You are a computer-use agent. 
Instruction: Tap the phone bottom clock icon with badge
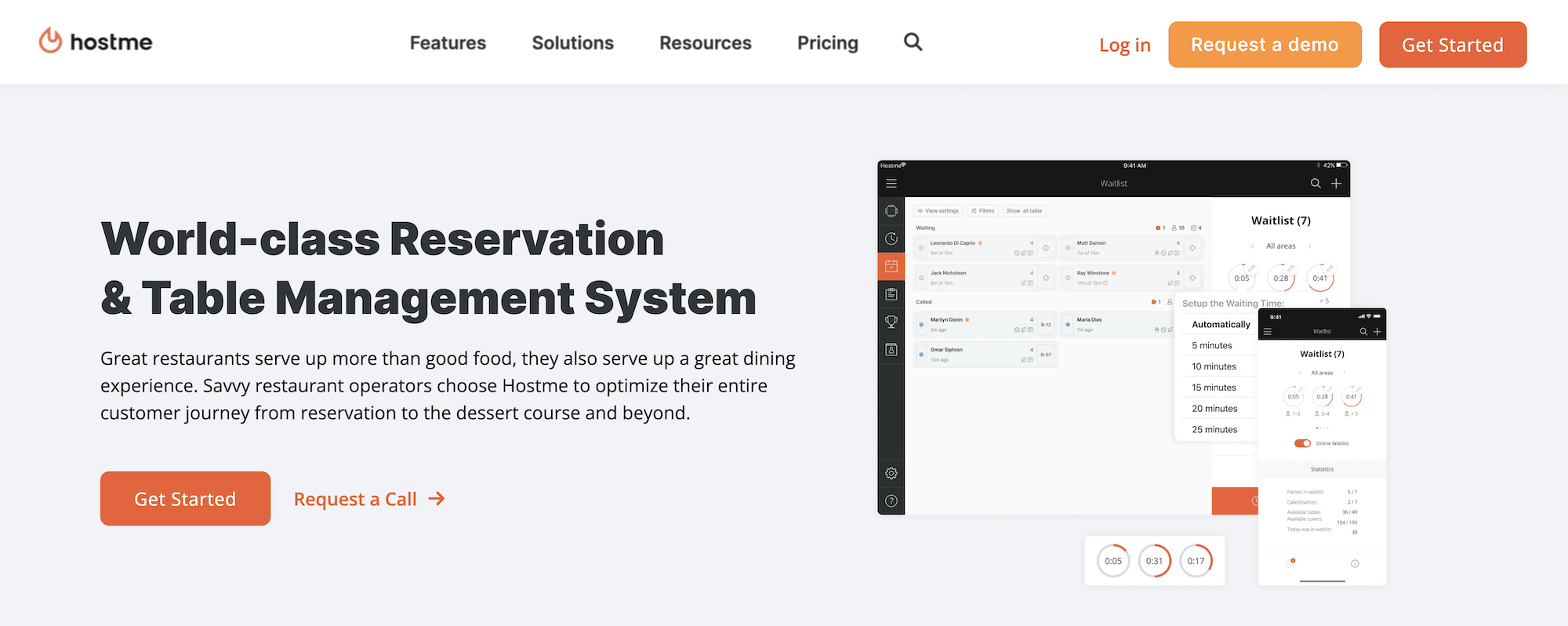1291,562
